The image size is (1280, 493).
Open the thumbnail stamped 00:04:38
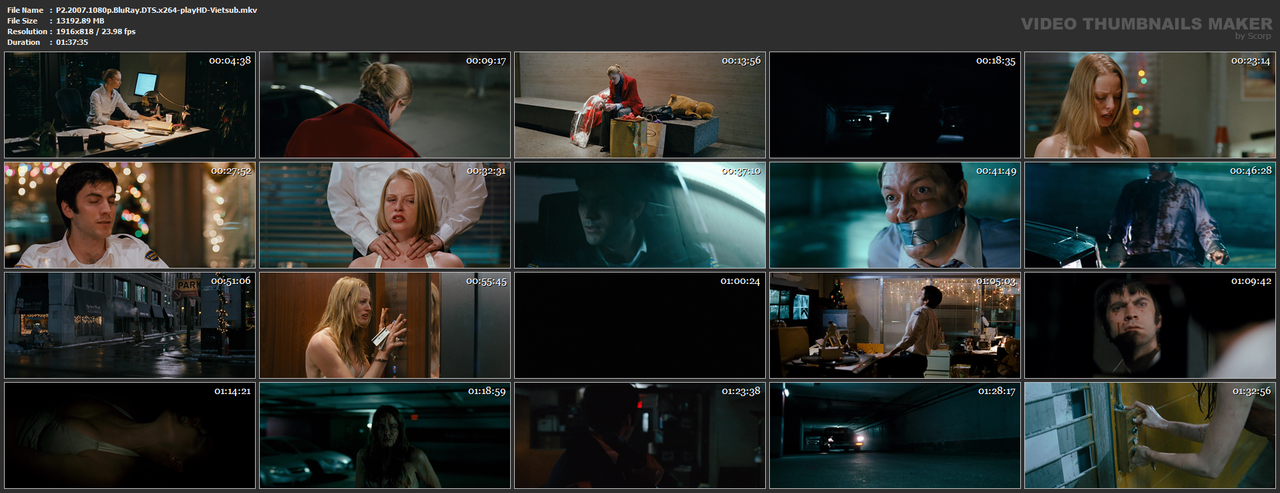tap(130, 105)
